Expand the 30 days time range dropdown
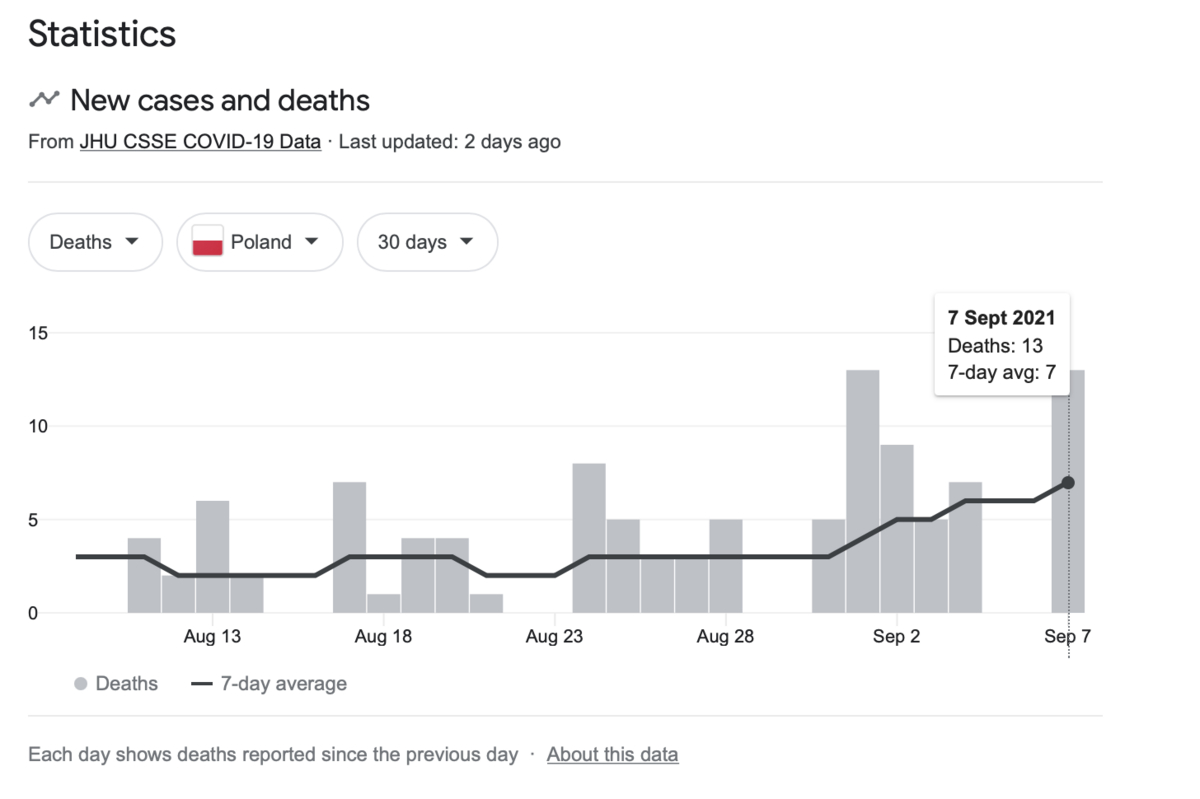Viewport: 1200px width, 799px height. pos(427,242)
